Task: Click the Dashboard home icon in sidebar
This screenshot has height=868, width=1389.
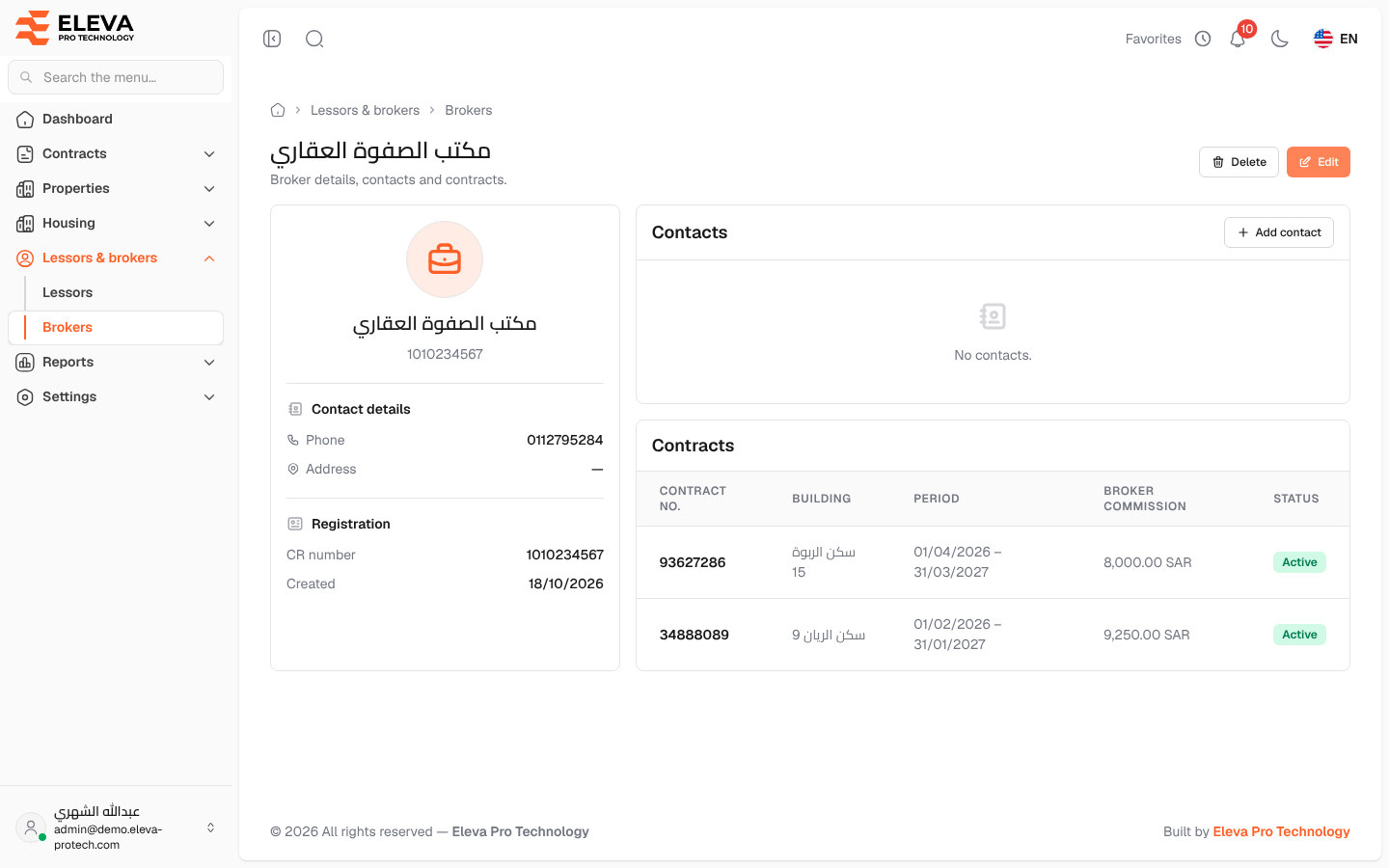Action: point(25,120)
